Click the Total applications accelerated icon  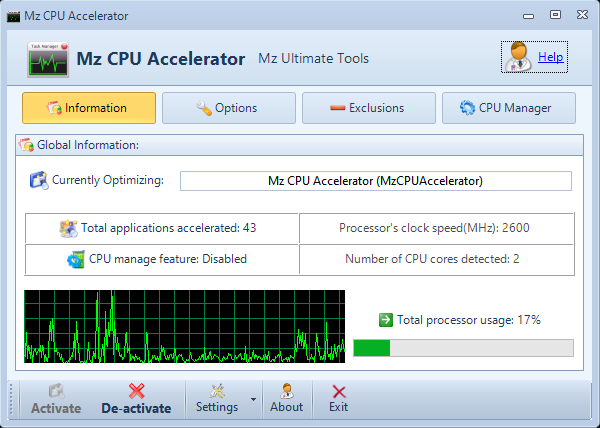coord(68,229)
